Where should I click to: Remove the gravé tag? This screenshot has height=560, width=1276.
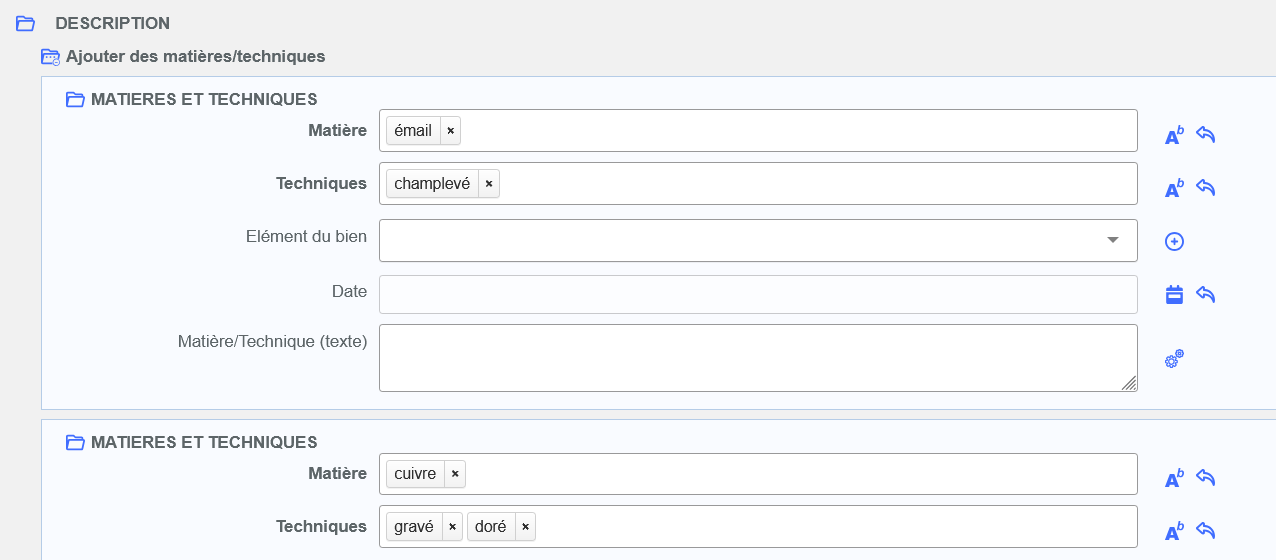(x=452, y=527)
